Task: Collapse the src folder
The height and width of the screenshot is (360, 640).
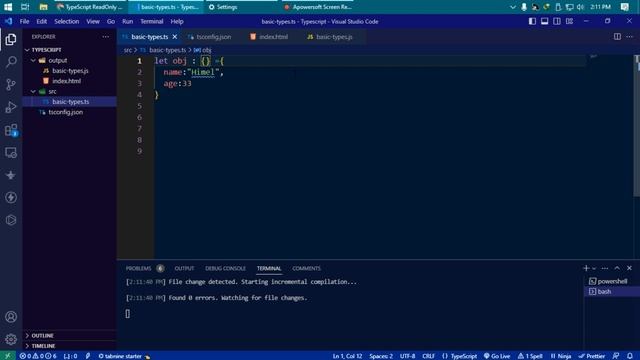Action: click(52, 91)
